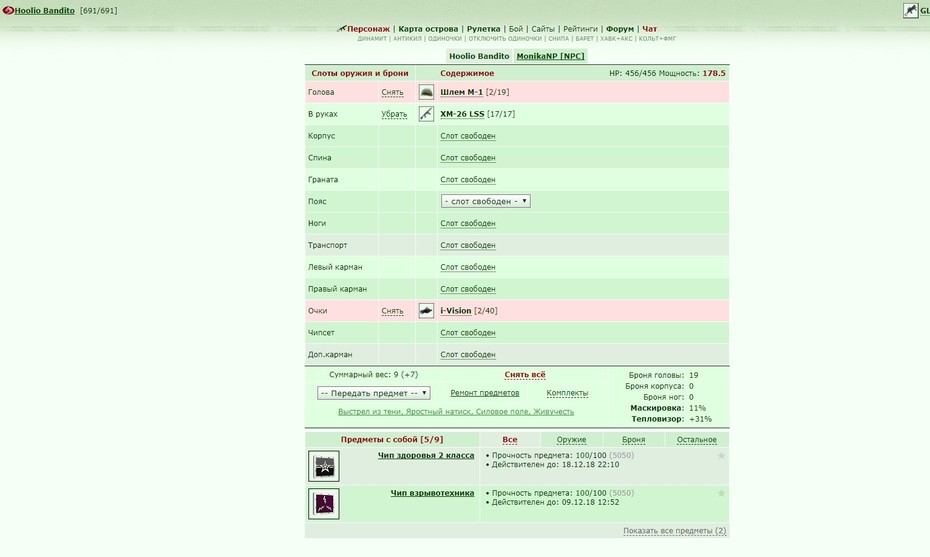
Task: Open the Чип взрывотехника link
Action: (432, 493)
